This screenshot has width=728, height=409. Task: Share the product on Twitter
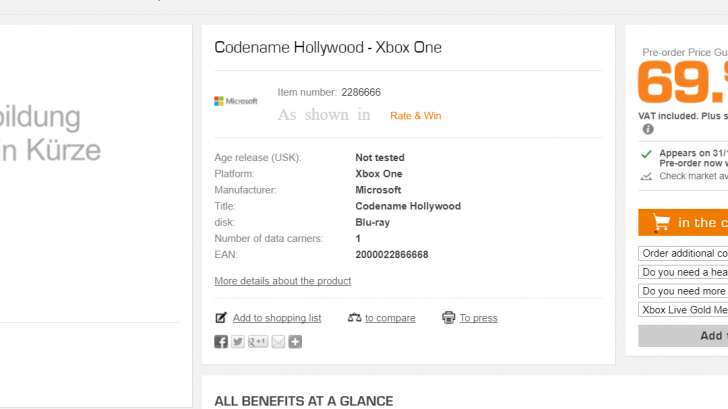[238, 342]
